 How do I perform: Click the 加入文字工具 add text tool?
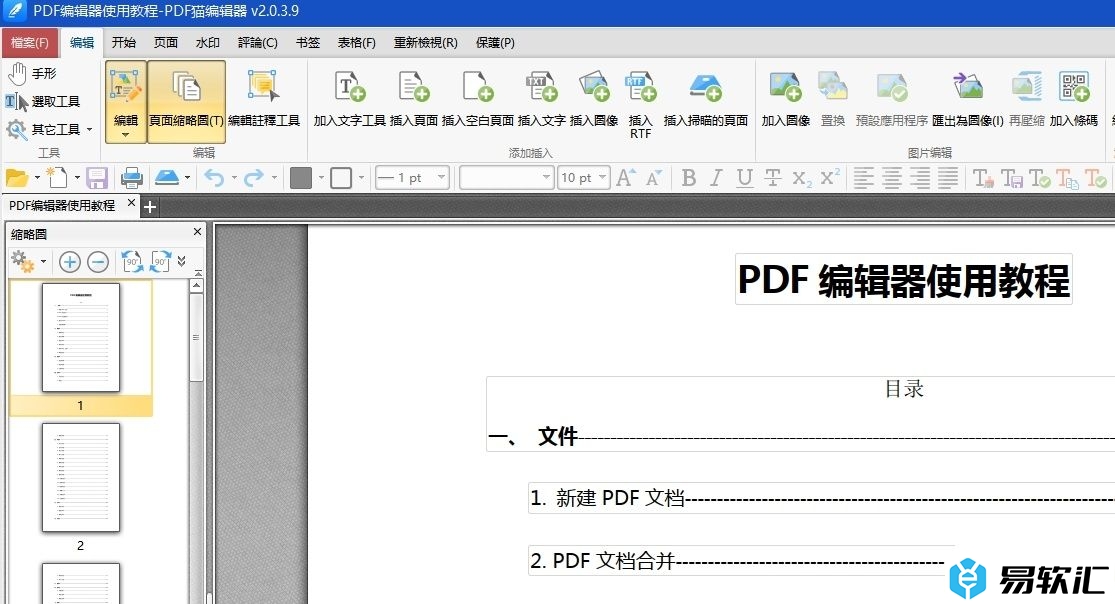tap(349, 100)
